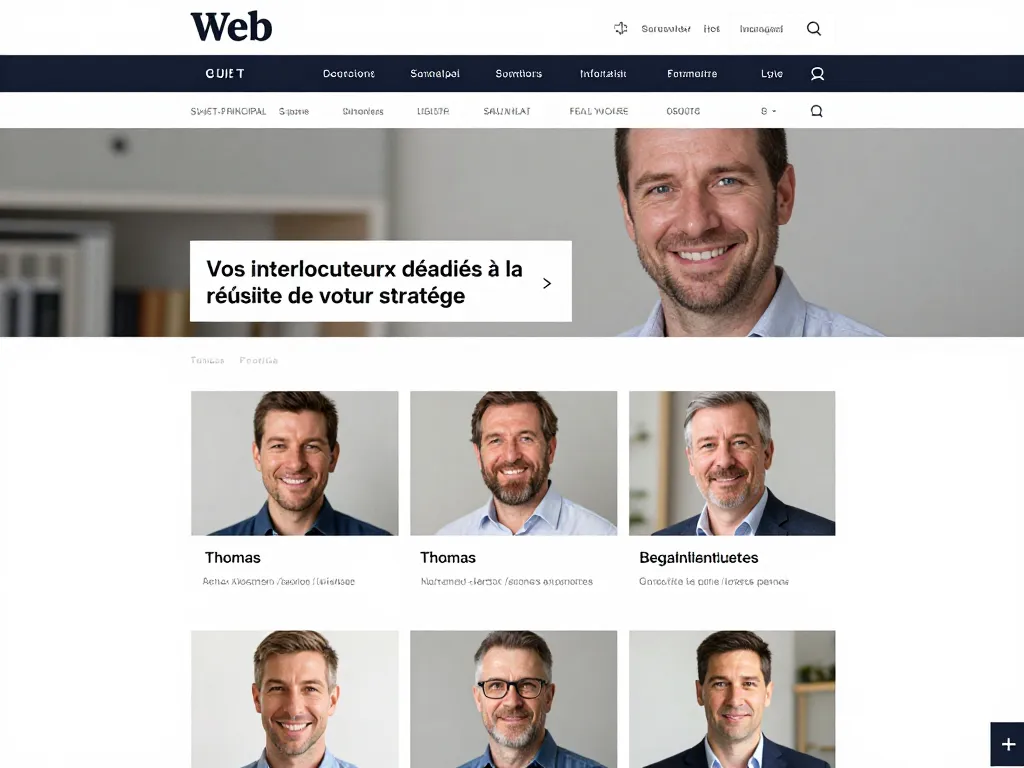
Task: Click the arrow in the hero banner
Action: click(x=547, y=283)
